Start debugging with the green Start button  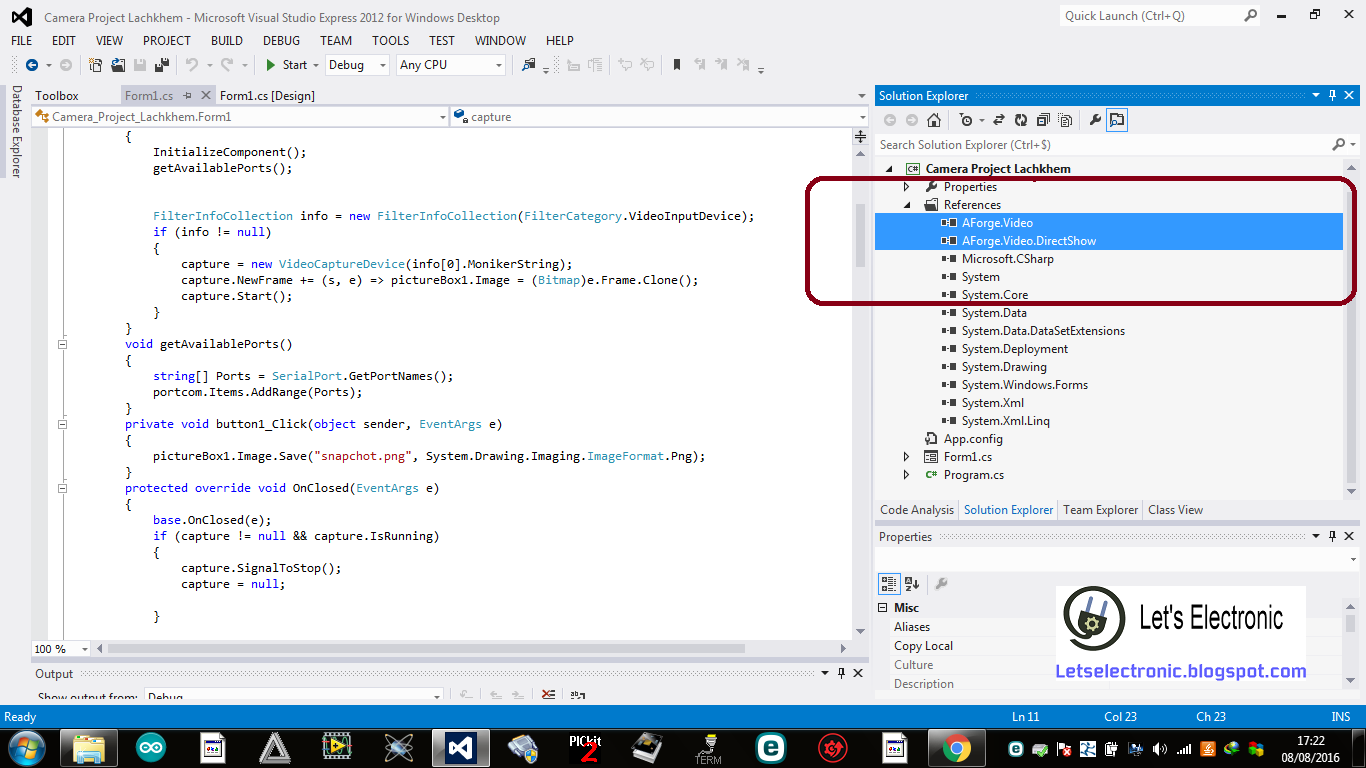tap(283, 64)
